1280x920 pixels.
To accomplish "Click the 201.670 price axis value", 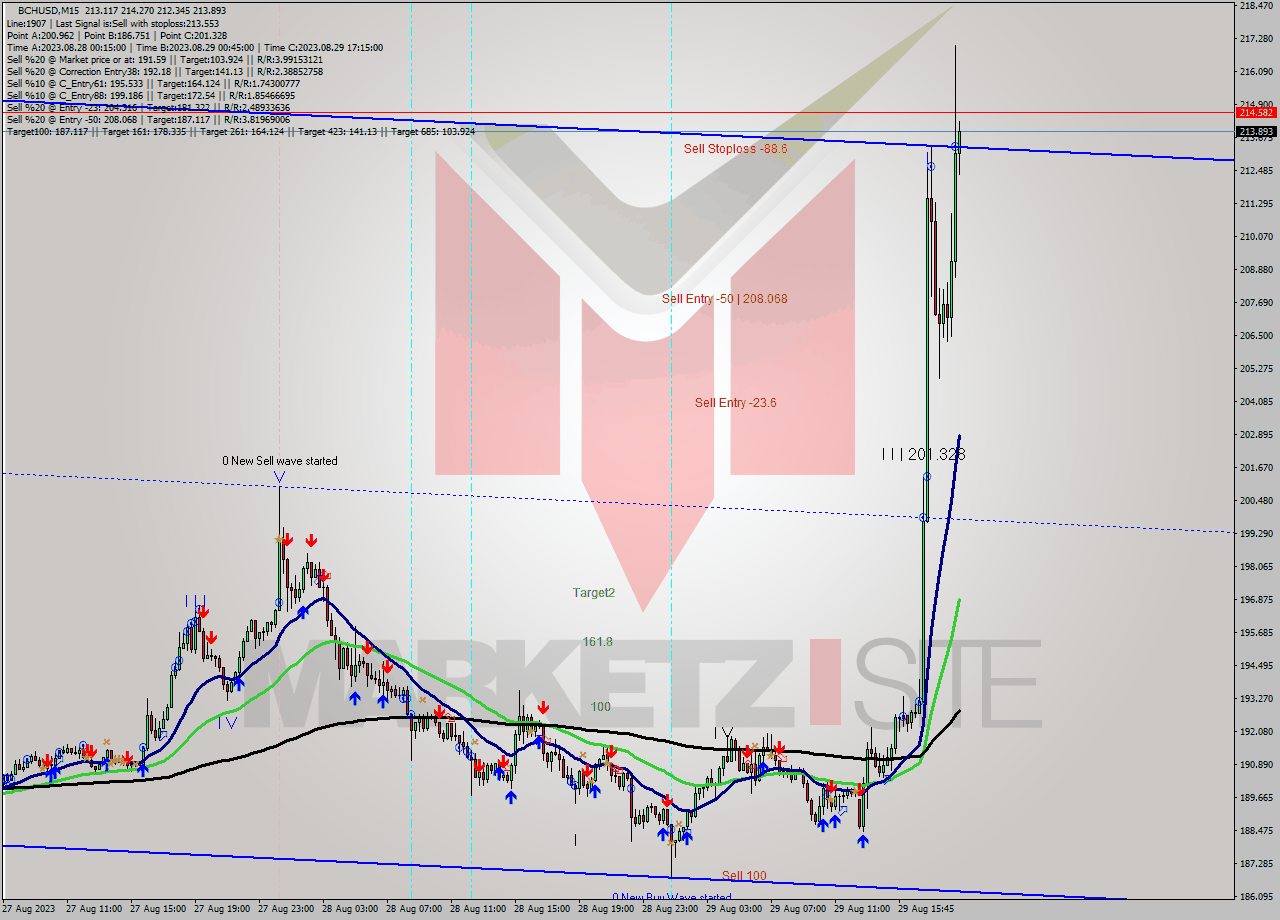I will (x=1256, y=468).
